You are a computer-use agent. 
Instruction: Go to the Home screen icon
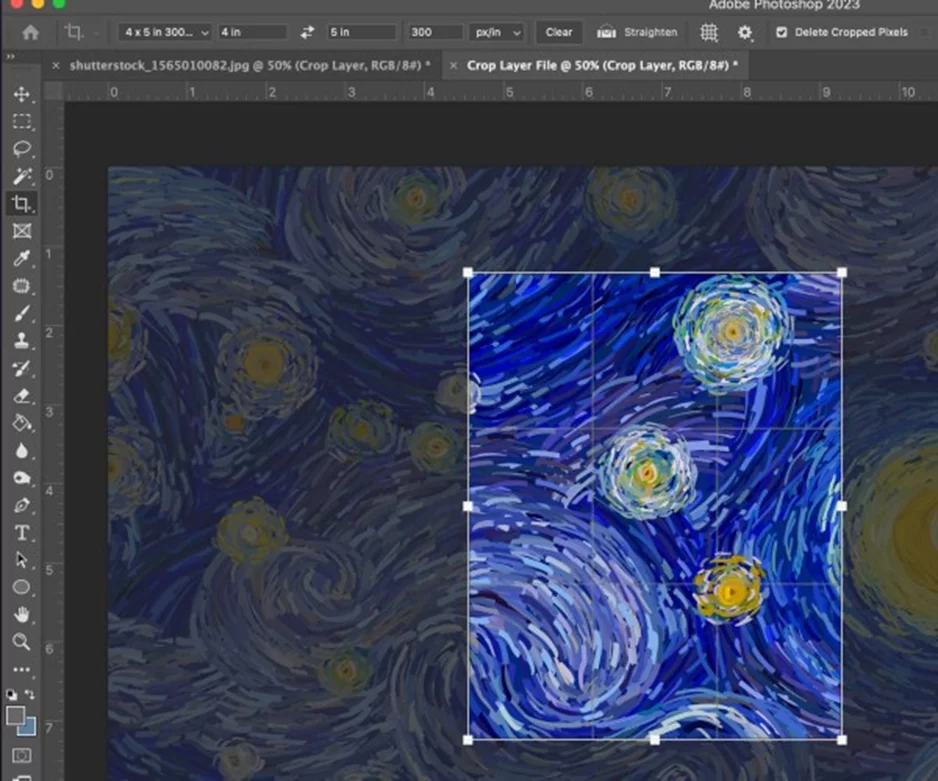point(30,32)
